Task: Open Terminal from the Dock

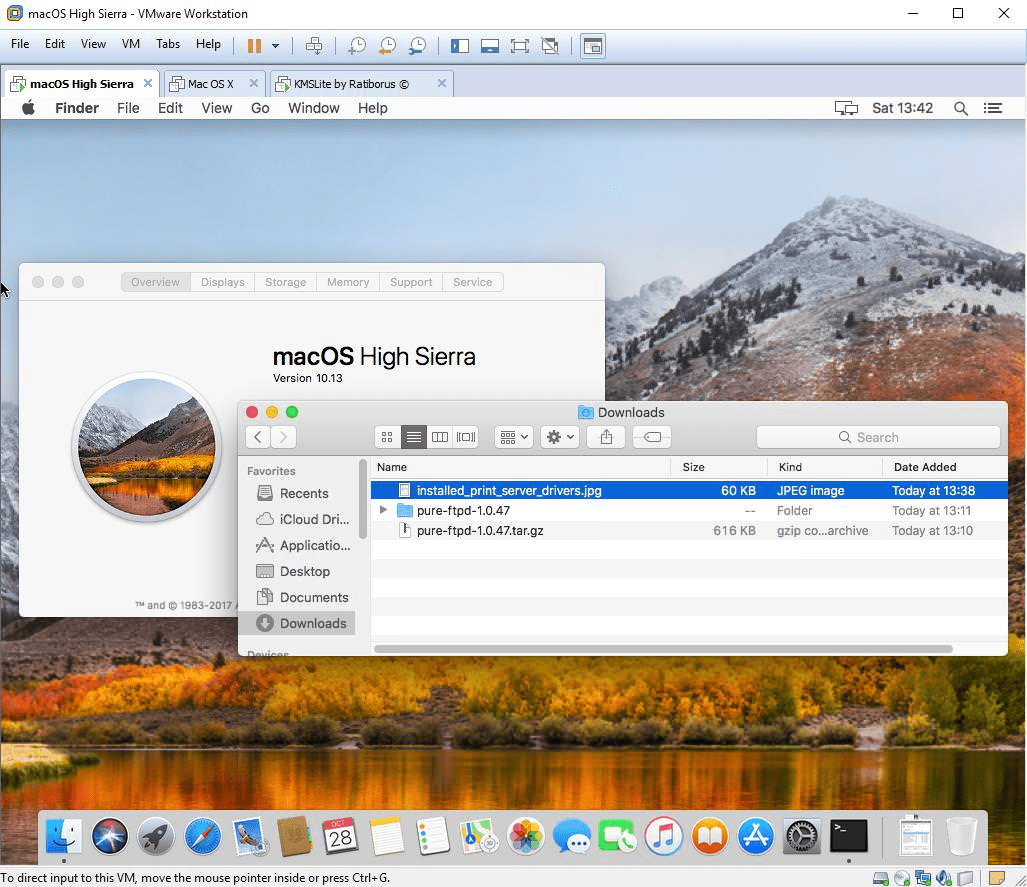Action: click(848, 837)
